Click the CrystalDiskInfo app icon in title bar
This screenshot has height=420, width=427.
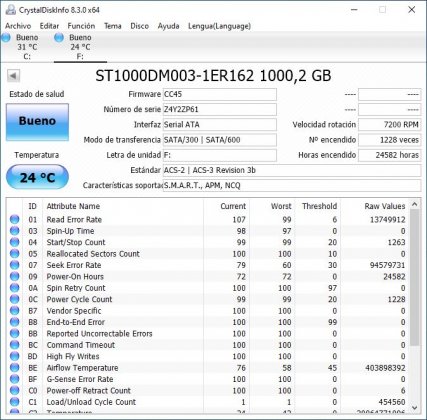click(x=10, y=10)
